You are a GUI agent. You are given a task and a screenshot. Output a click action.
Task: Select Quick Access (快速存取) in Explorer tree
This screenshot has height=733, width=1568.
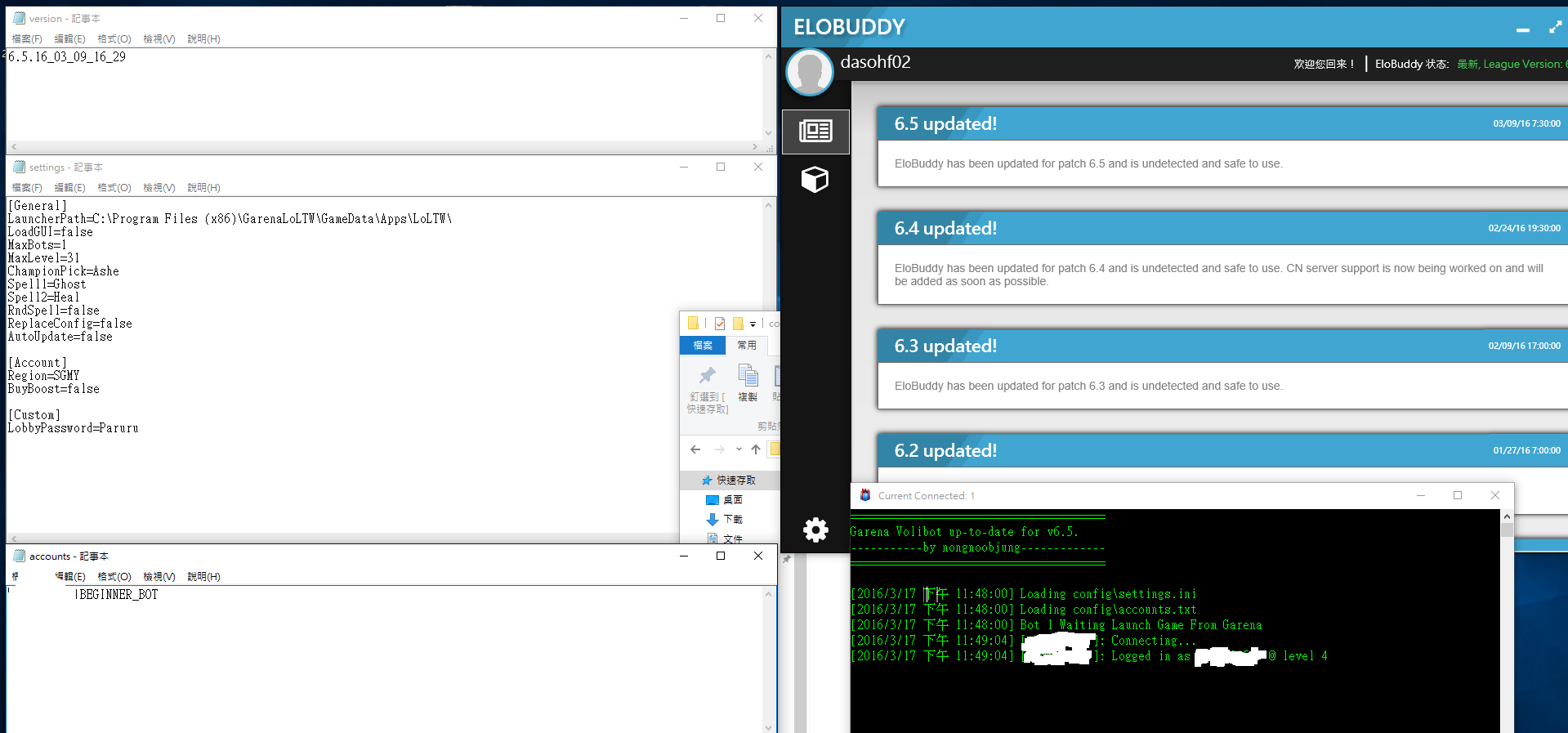click(729, 480)
